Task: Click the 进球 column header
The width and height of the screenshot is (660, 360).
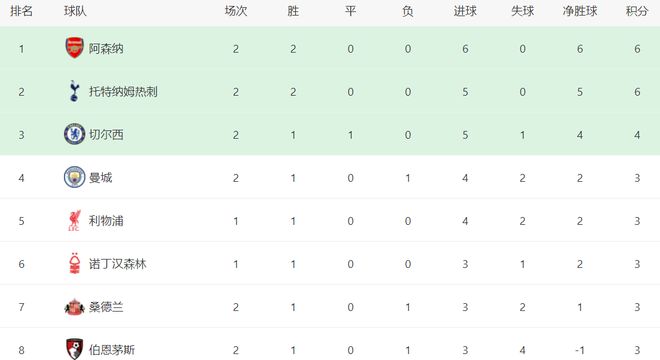Action: [x=465, y=11]
